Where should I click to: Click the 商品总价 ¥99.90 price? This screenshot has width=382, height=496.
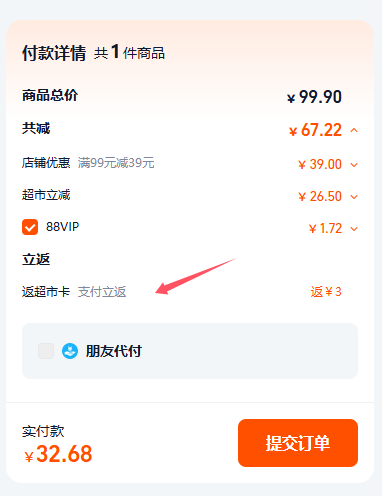314,97
